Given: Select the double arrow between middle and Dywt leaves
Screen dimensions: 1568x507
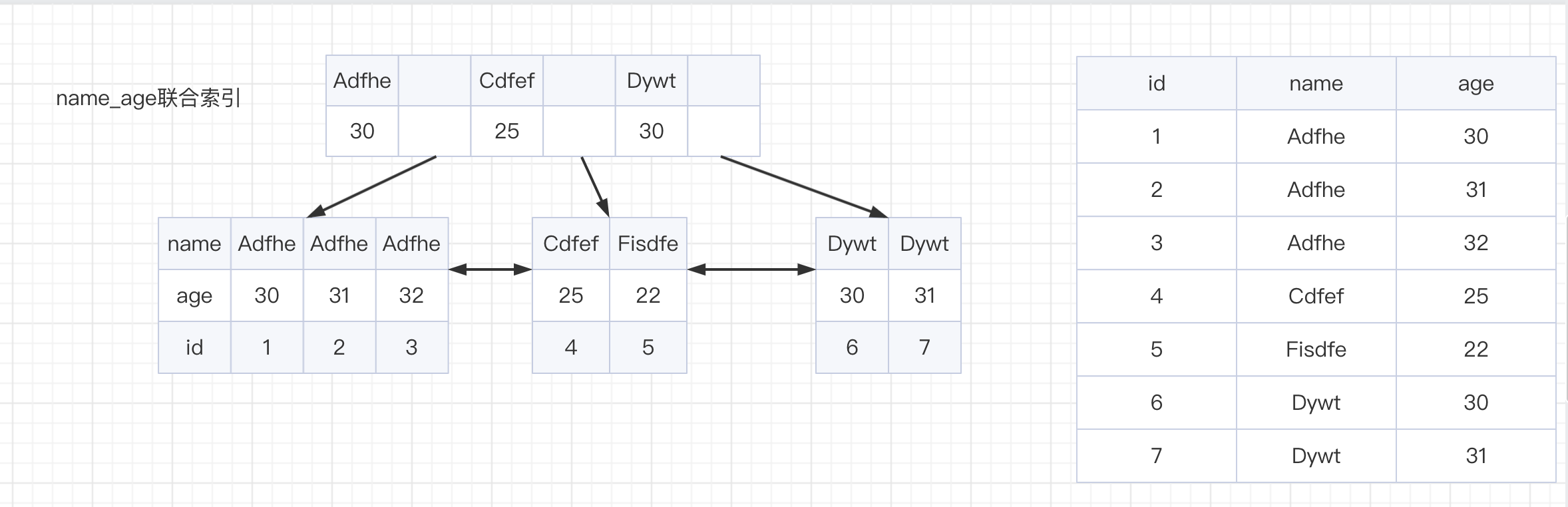Looking at the screenshot, I should (x=751, y=269).
